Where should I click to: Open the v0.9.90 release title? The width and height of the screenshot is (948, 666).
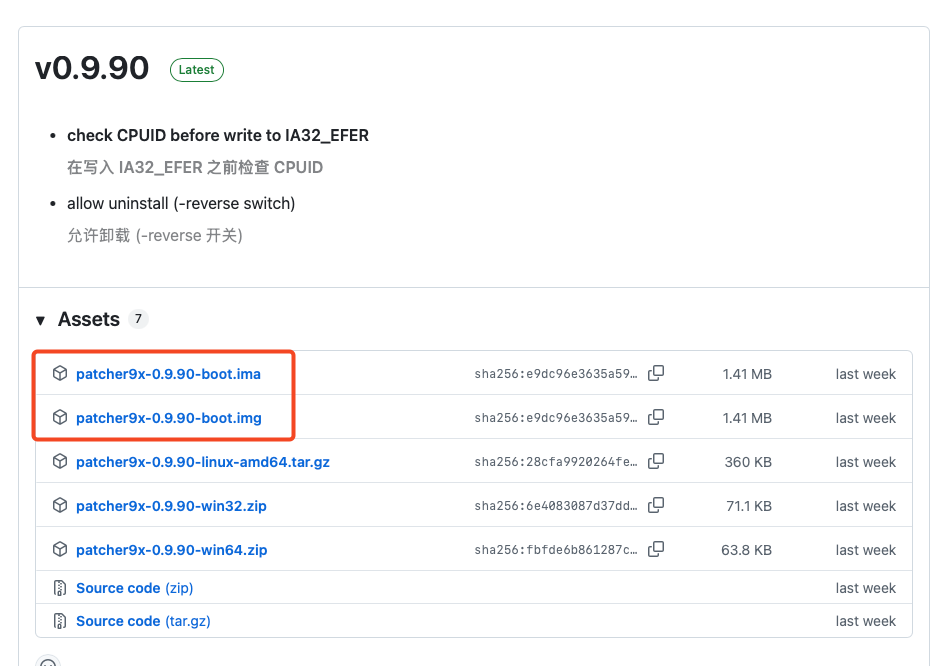pyautogui.click(x=92, y=69)
